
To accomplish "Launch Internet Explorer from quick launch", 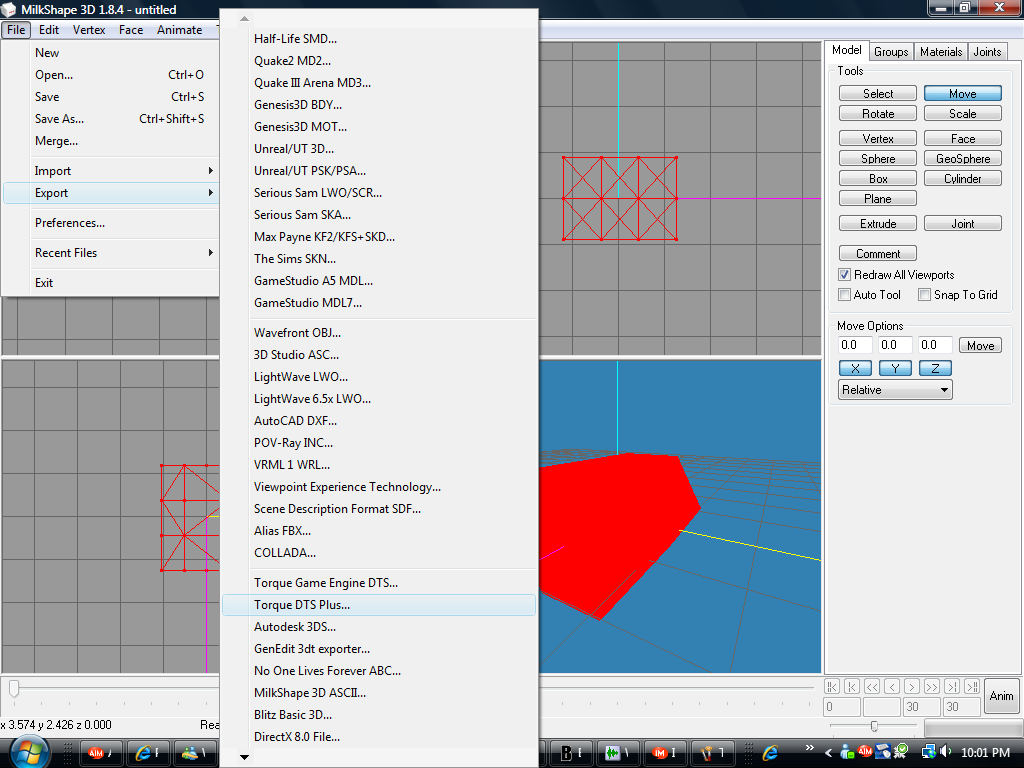I will click(771, 752).
